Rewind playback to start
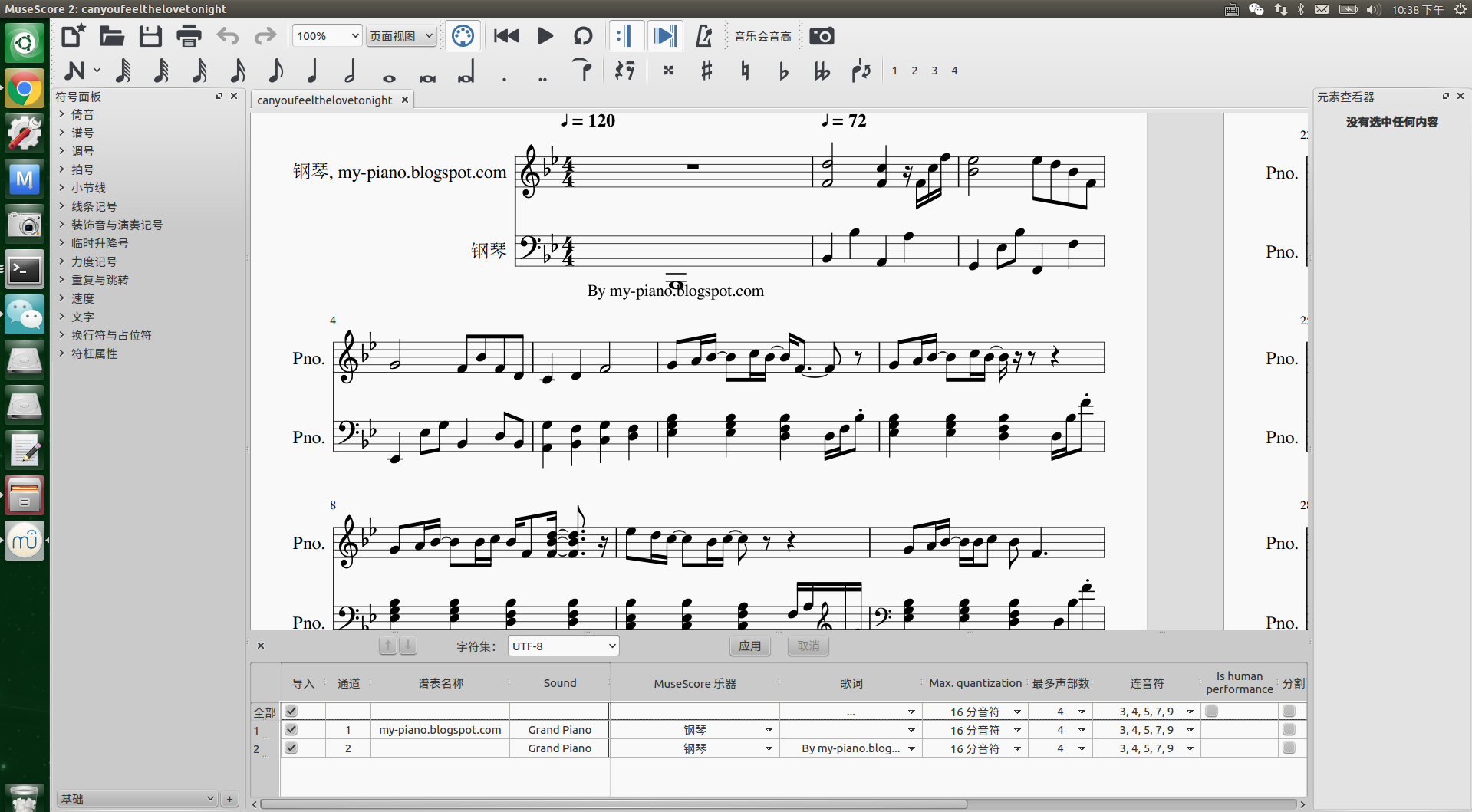 pos(506,36)
